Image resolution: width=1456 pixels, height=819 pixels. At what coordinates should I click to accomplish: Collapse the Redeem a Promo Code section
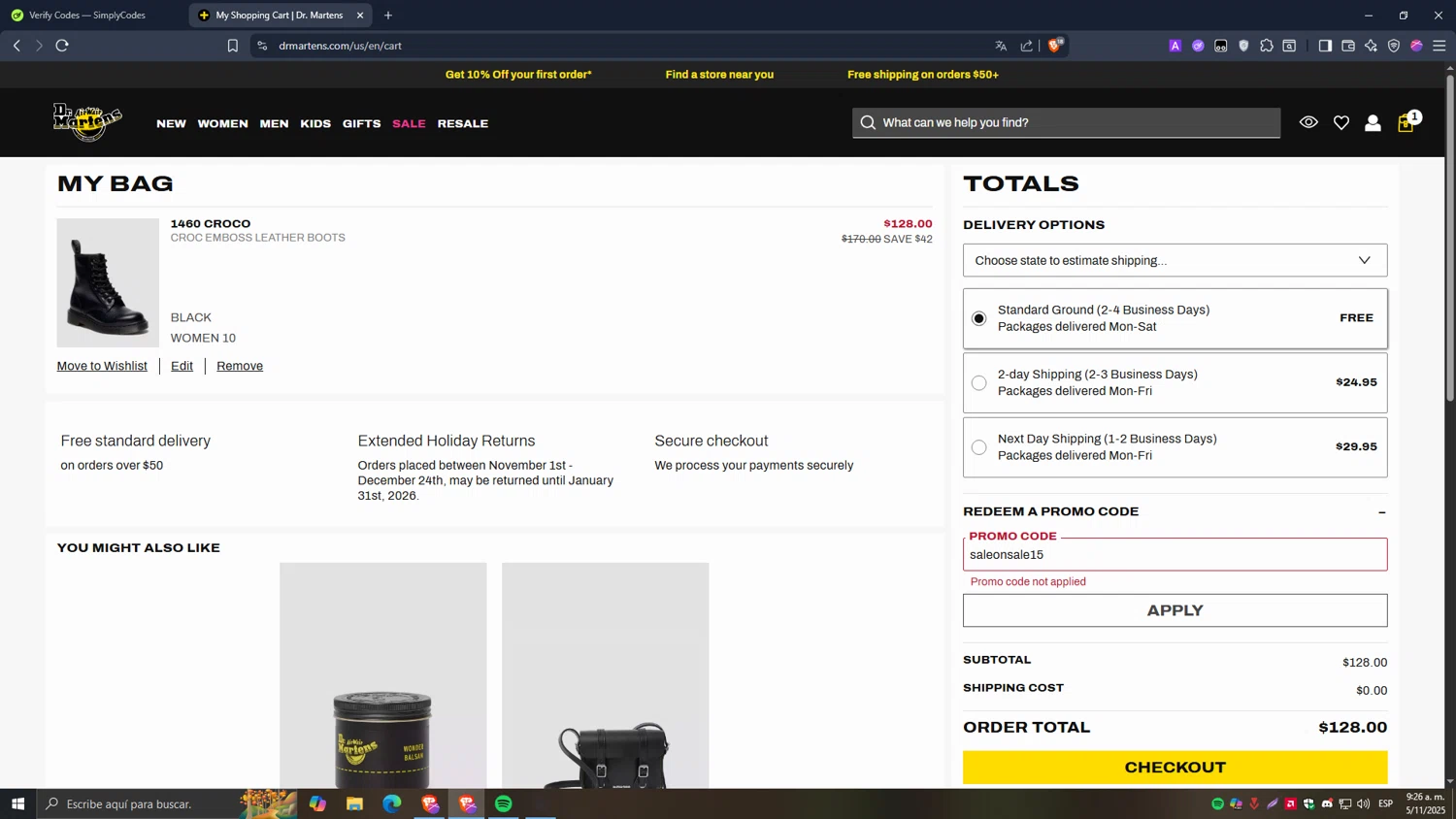(x=1381, y=511)
